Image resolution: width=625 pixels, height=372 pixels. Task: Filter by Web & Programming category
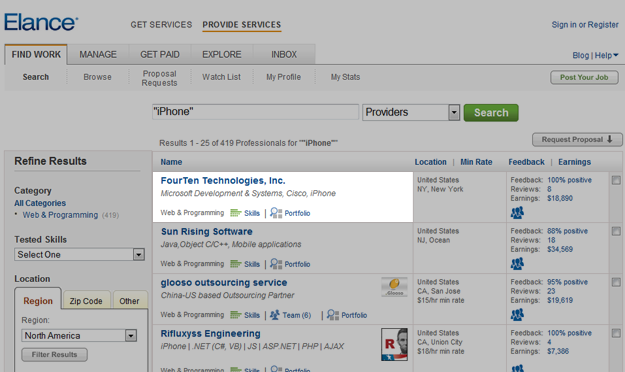pyautogui.click(x=60, y=215)
